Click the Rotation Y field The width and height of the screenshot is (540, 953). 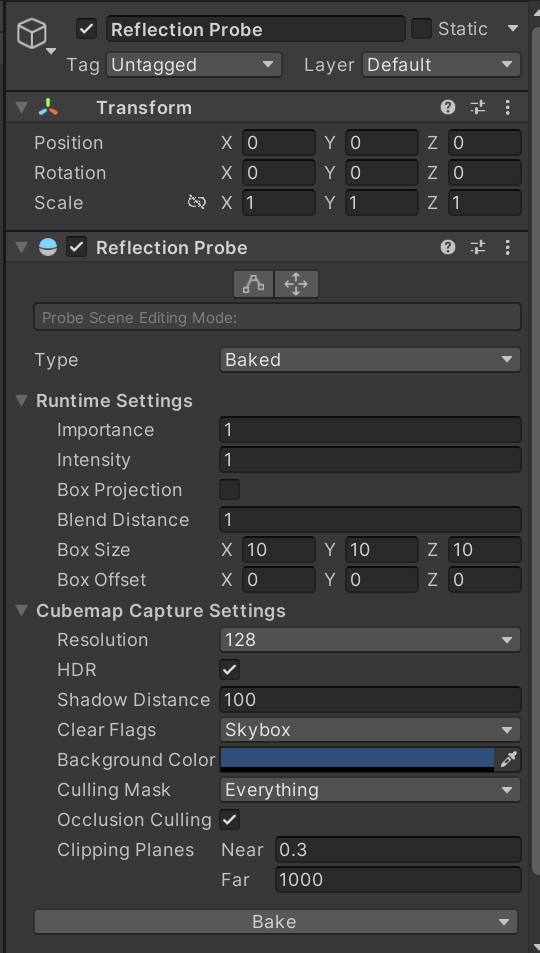coord(382,173)
